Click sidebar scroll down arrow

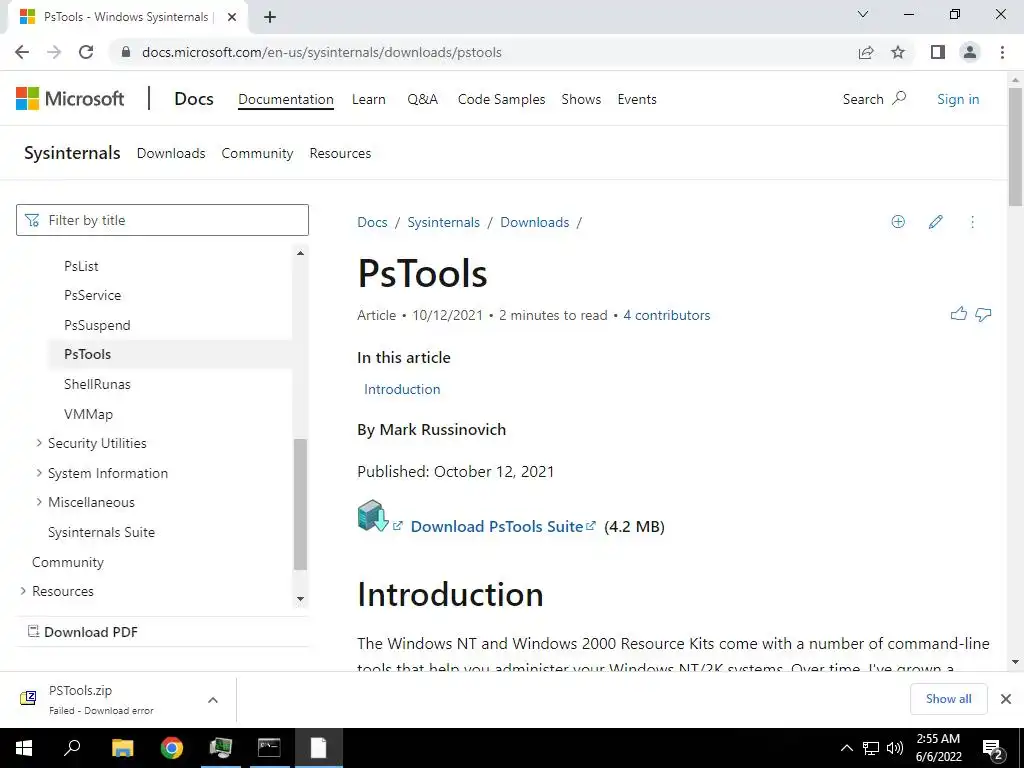click(300, 599)
